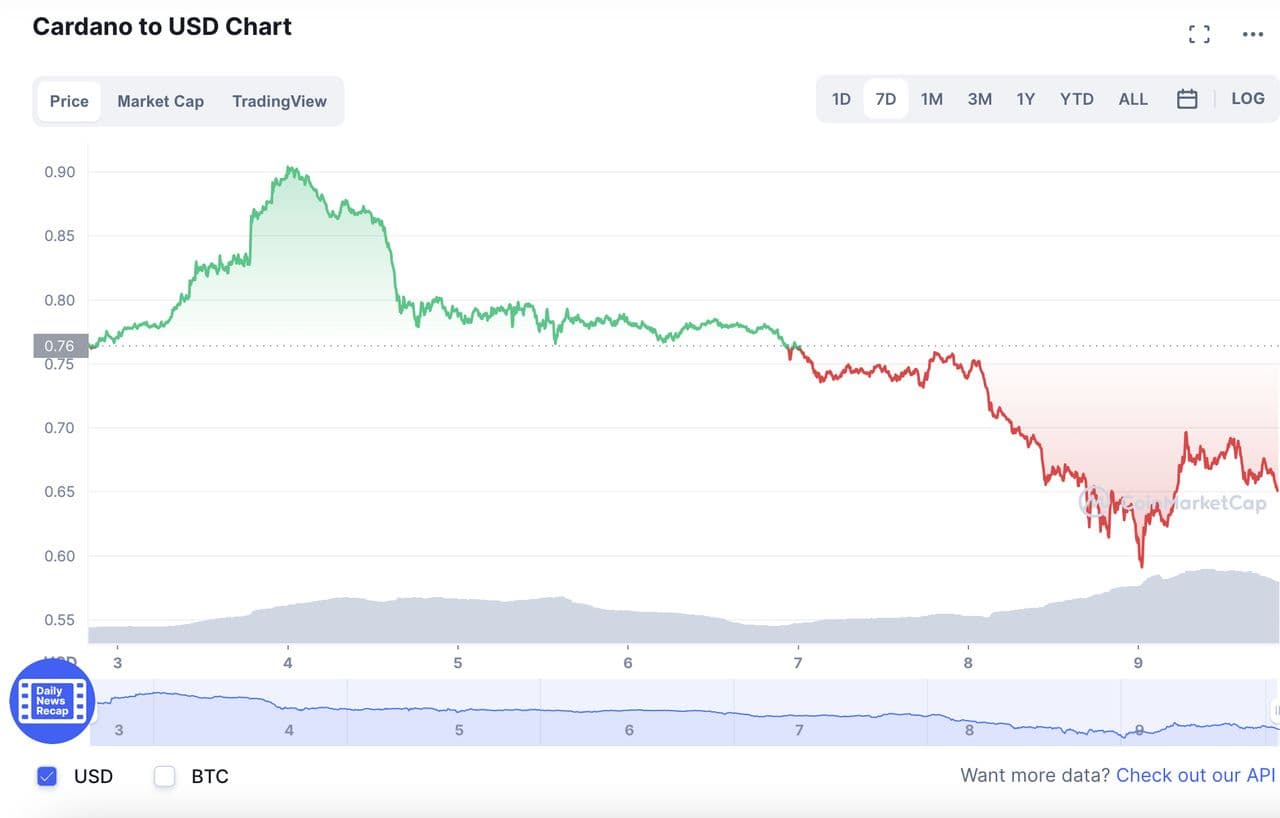The width and height of the screenshot is (1280, 818).
Task: Open the calendar date range picker
Action: click(1187, 99)
